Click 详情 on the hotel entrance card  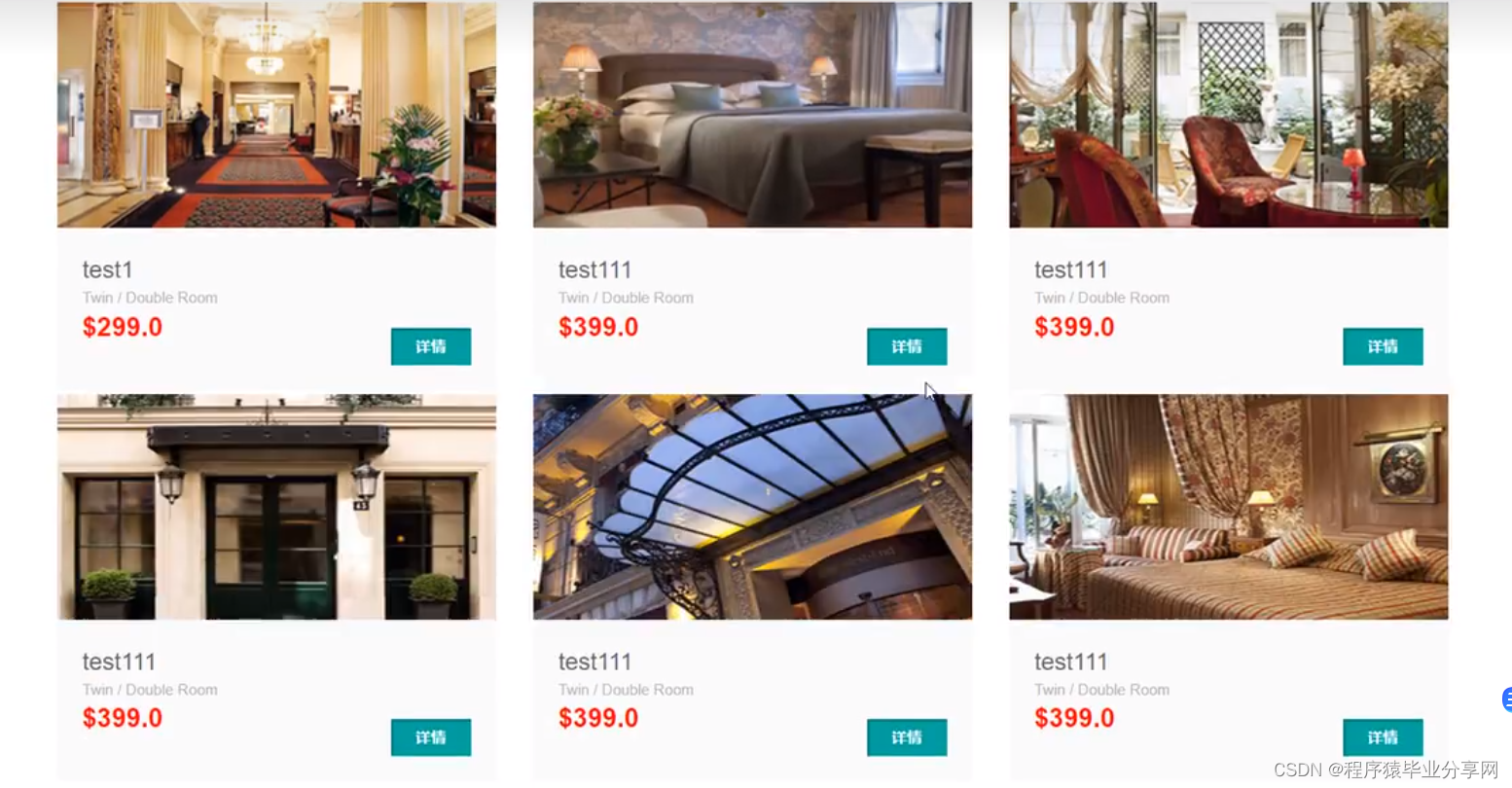tap(431, 737)
